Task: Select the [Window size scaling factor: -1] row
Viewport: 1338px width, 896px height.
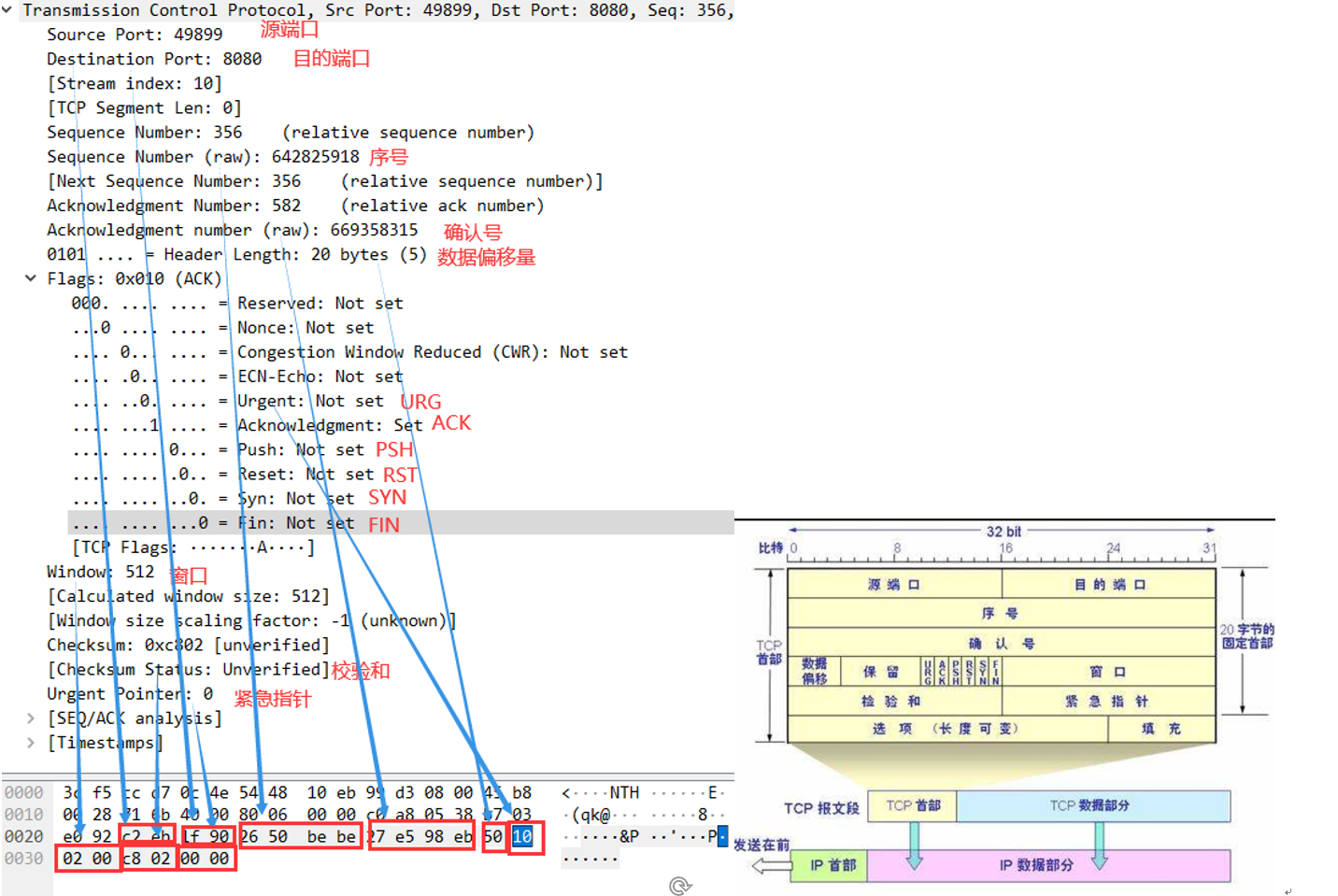Action: pyautogui.click(x=251, y=619)
